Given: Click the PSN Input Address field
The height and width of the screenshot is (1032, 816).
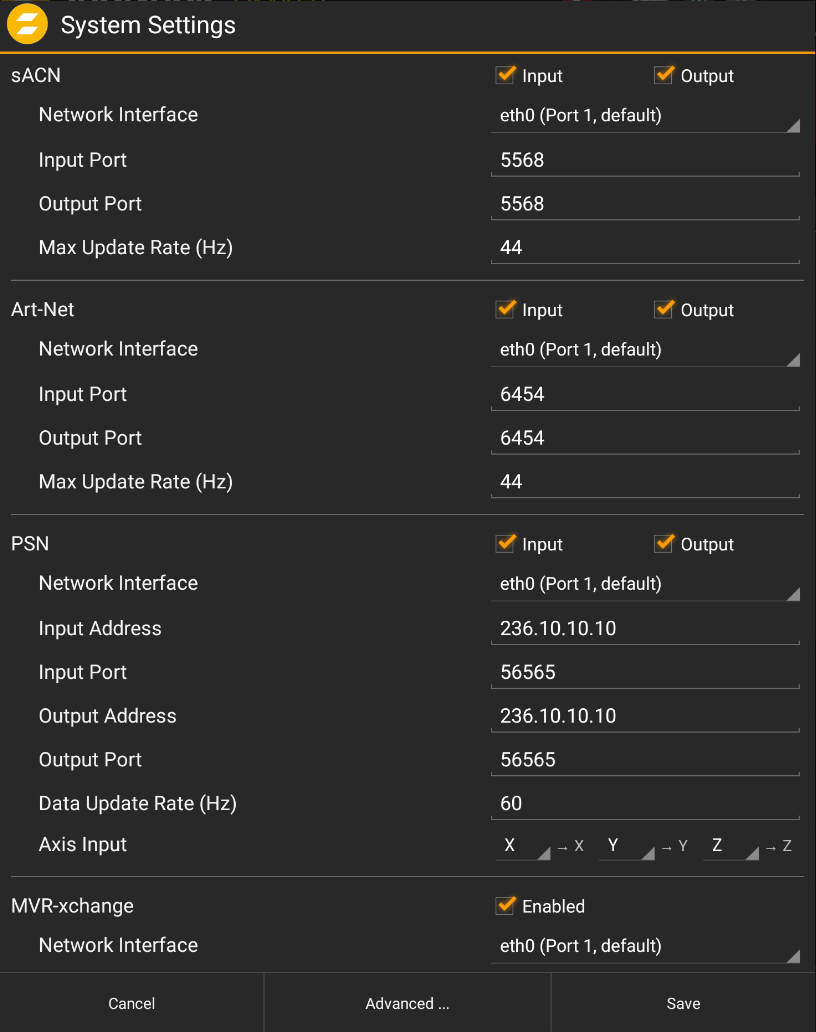Looking at the screenshot, I should point(645,628).
